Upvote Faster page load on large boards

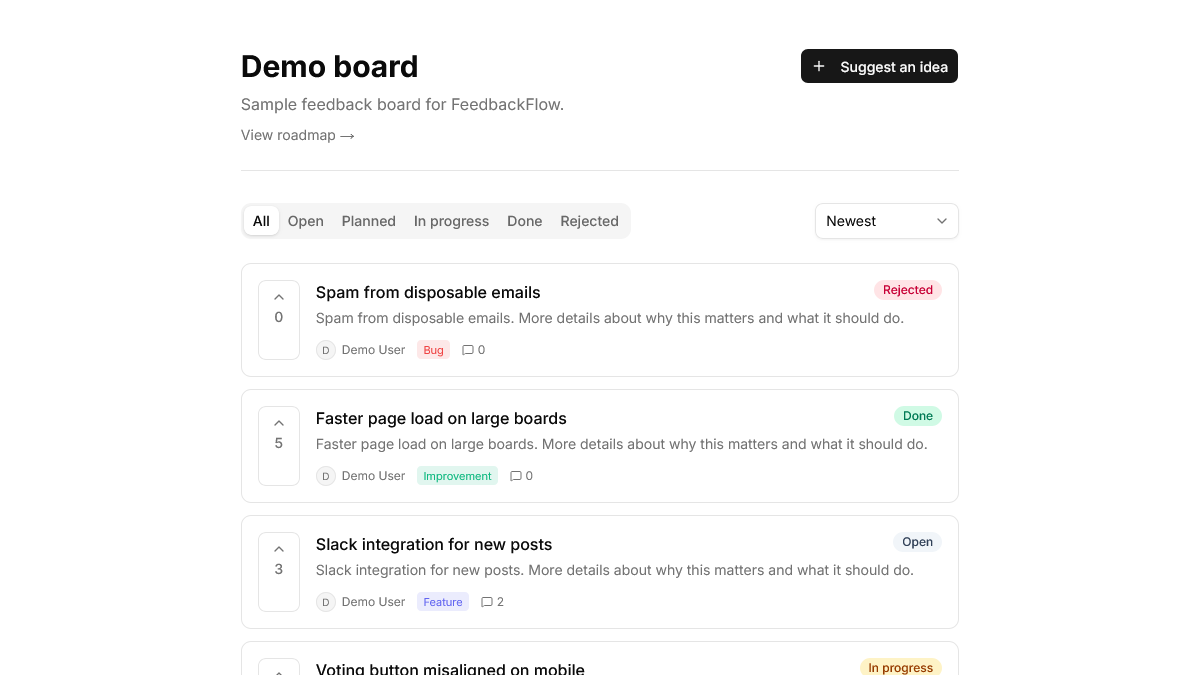(279, 446)
